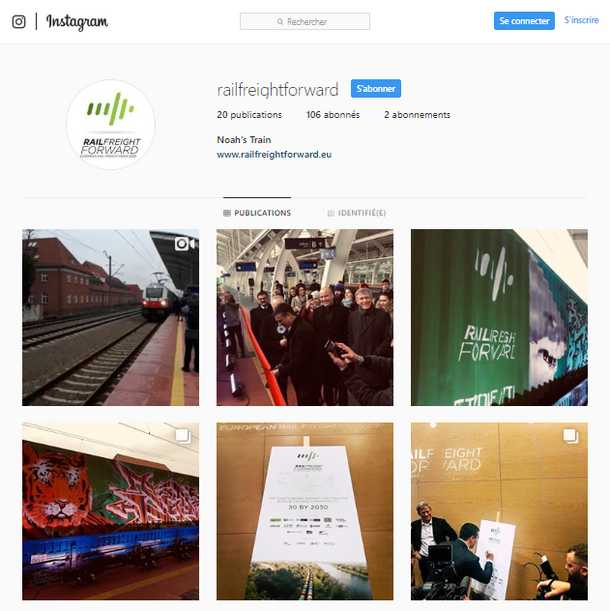View the 2 abonnements following list
This screenshot has width=610, height=611.
pos(417,115)
